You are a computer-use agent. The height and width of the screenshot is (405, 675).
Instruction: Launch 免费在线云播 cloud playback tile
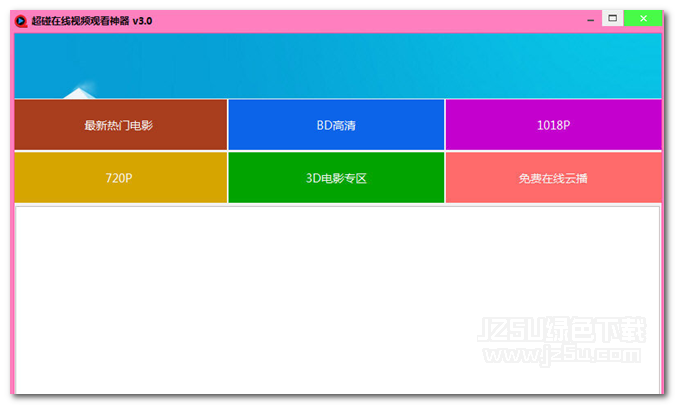click(553, 178)
